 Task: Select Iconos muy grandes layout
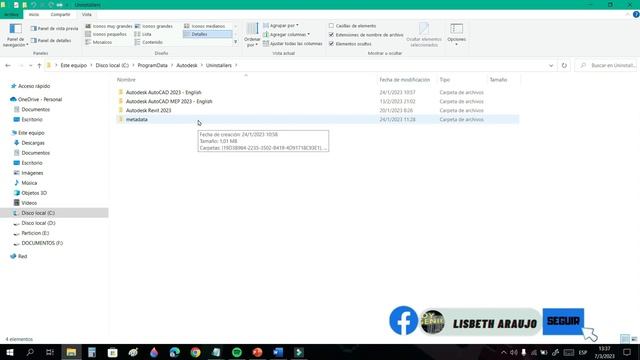109,26
